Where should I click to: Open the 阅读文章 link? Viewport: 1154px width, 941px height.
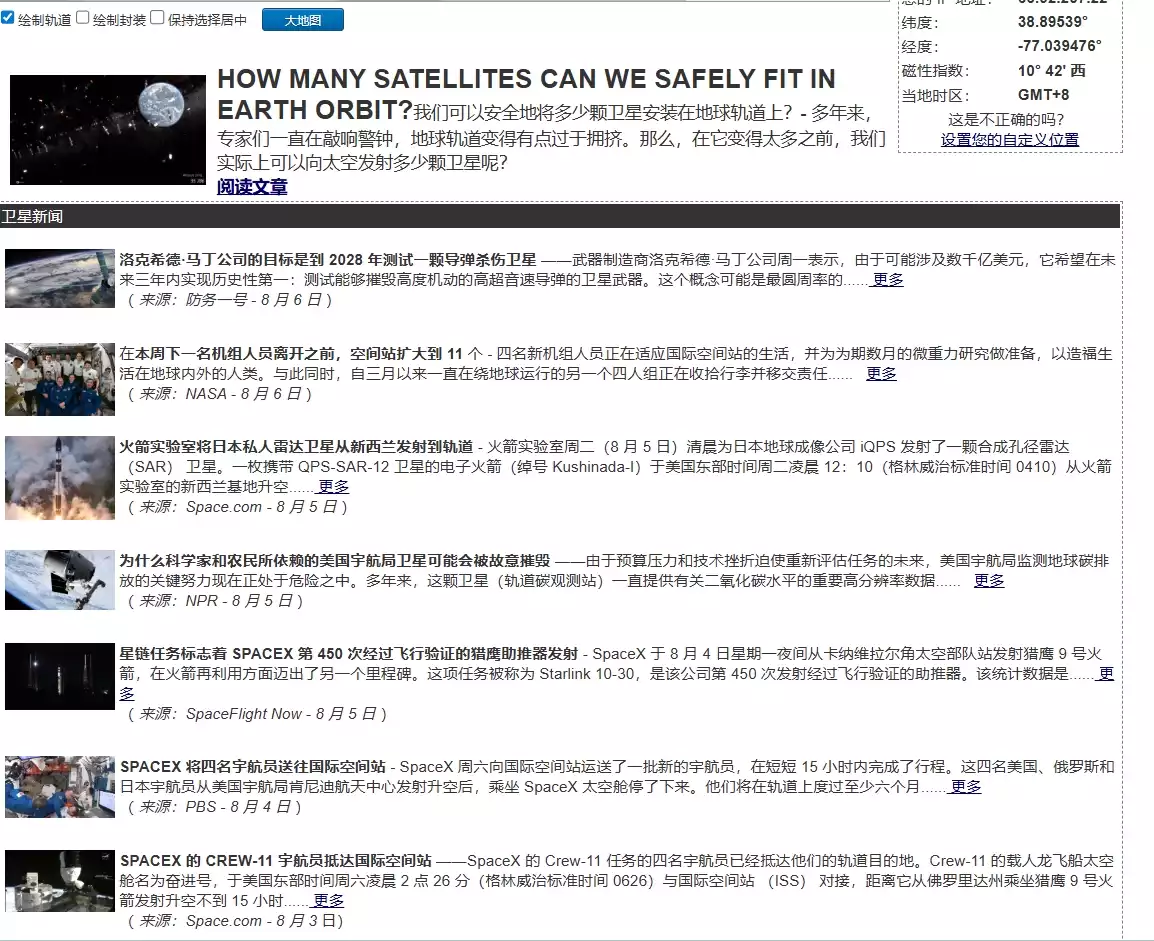click(x=252, y=187)
